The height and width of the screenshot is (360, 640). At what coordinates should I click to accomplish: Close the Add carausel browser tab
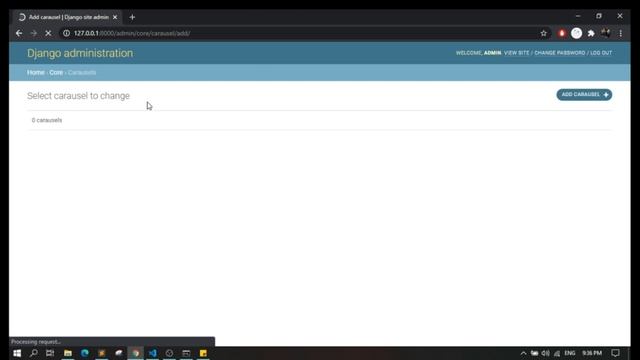click(x=115, y=17)
